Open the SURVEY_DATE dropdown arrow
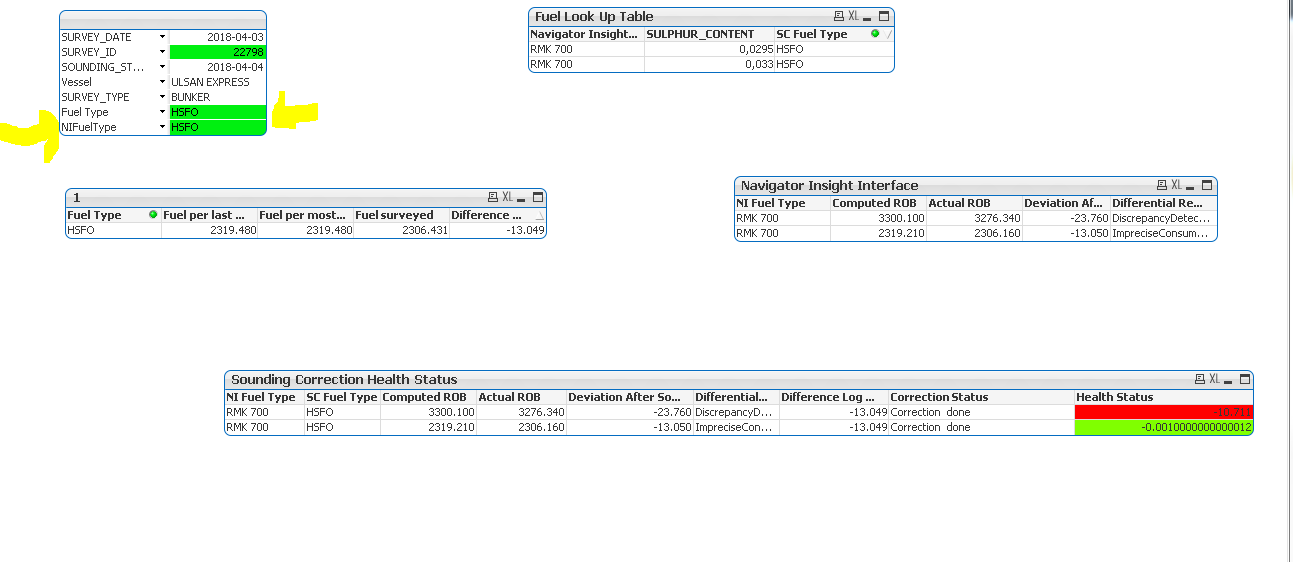Image resolution: width=1293 pixels, height=562 pixels. point(162,37)
